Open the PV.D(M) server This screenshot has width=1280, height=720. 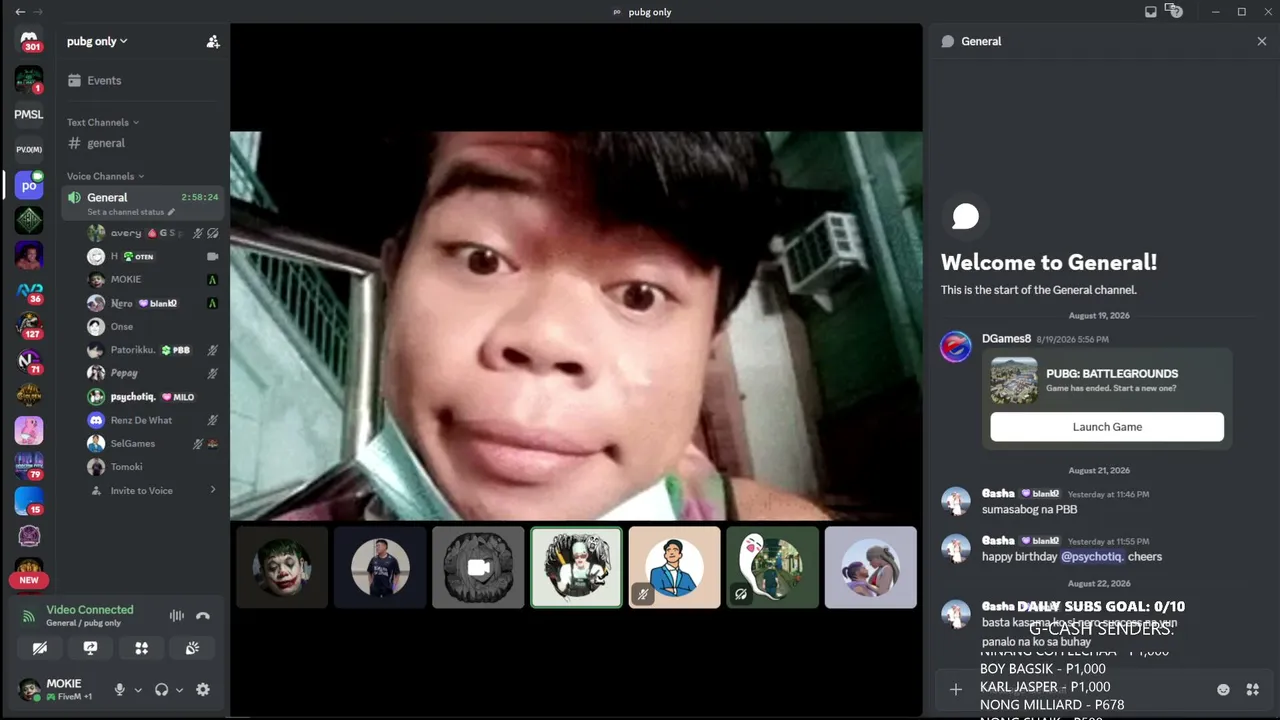tap(29, 149)
